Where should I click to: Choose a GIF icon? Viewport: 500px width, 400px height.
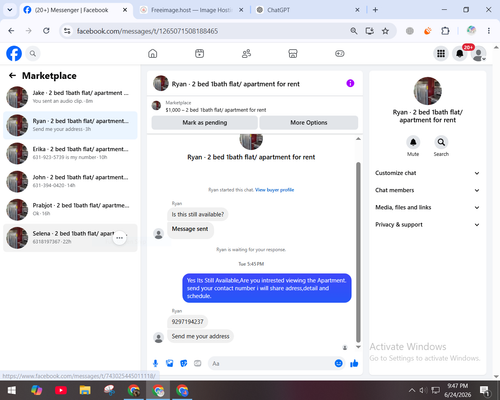pyautogui.click(x=198, y=363)
